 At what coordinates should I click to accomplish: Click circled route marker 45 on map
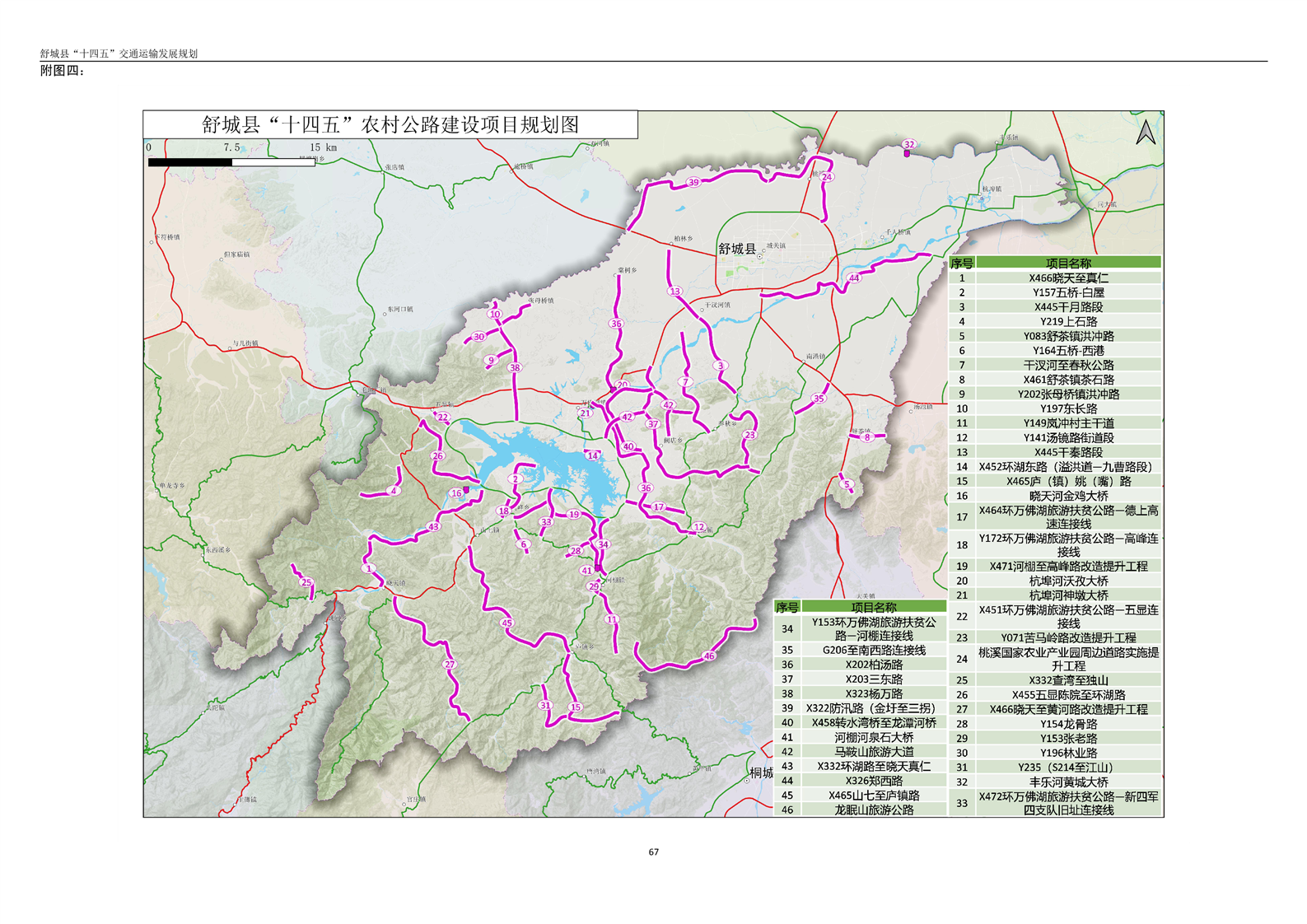[506, 623]
